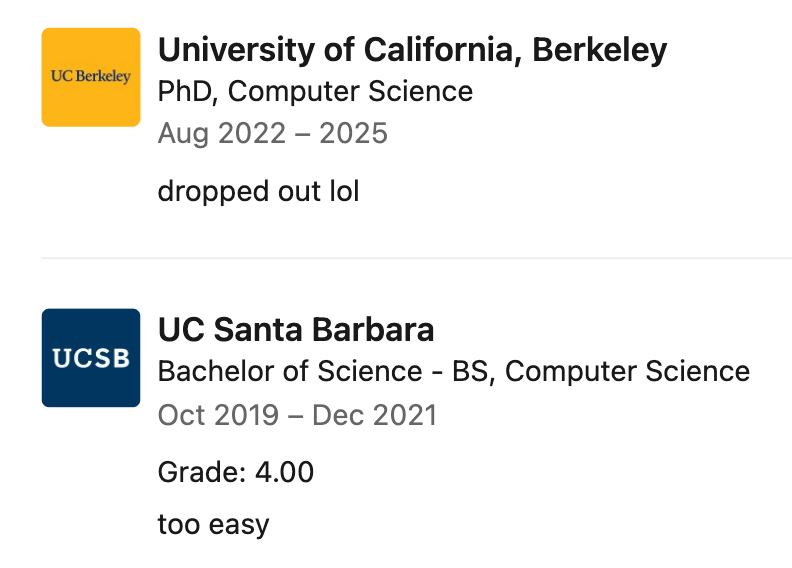Click the "dropped out lol" description
This screenshot has height=568, width=792.
click(258, 191)
